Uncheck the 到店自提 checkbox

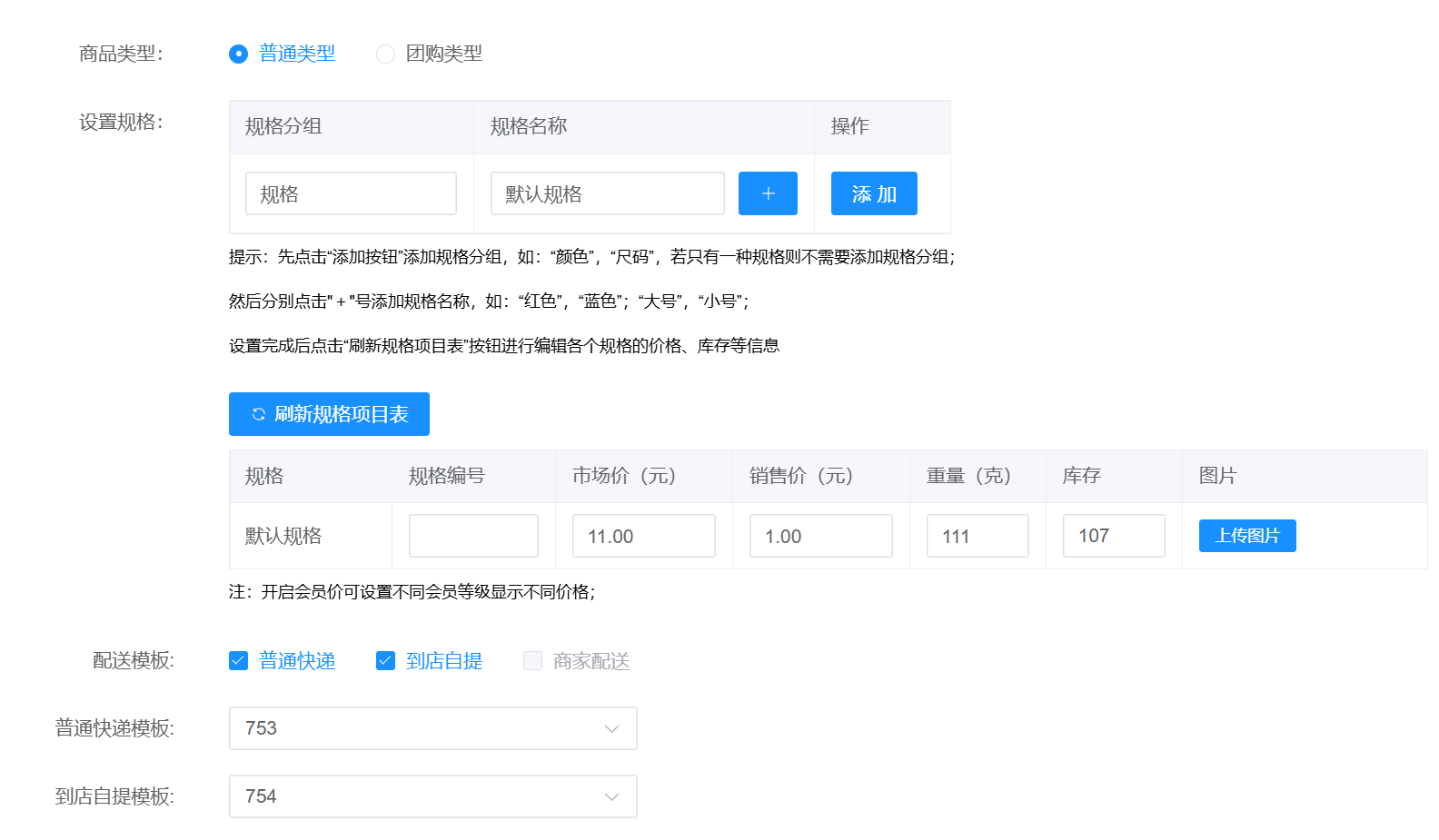pyautogui.click(x=385, y=660)
